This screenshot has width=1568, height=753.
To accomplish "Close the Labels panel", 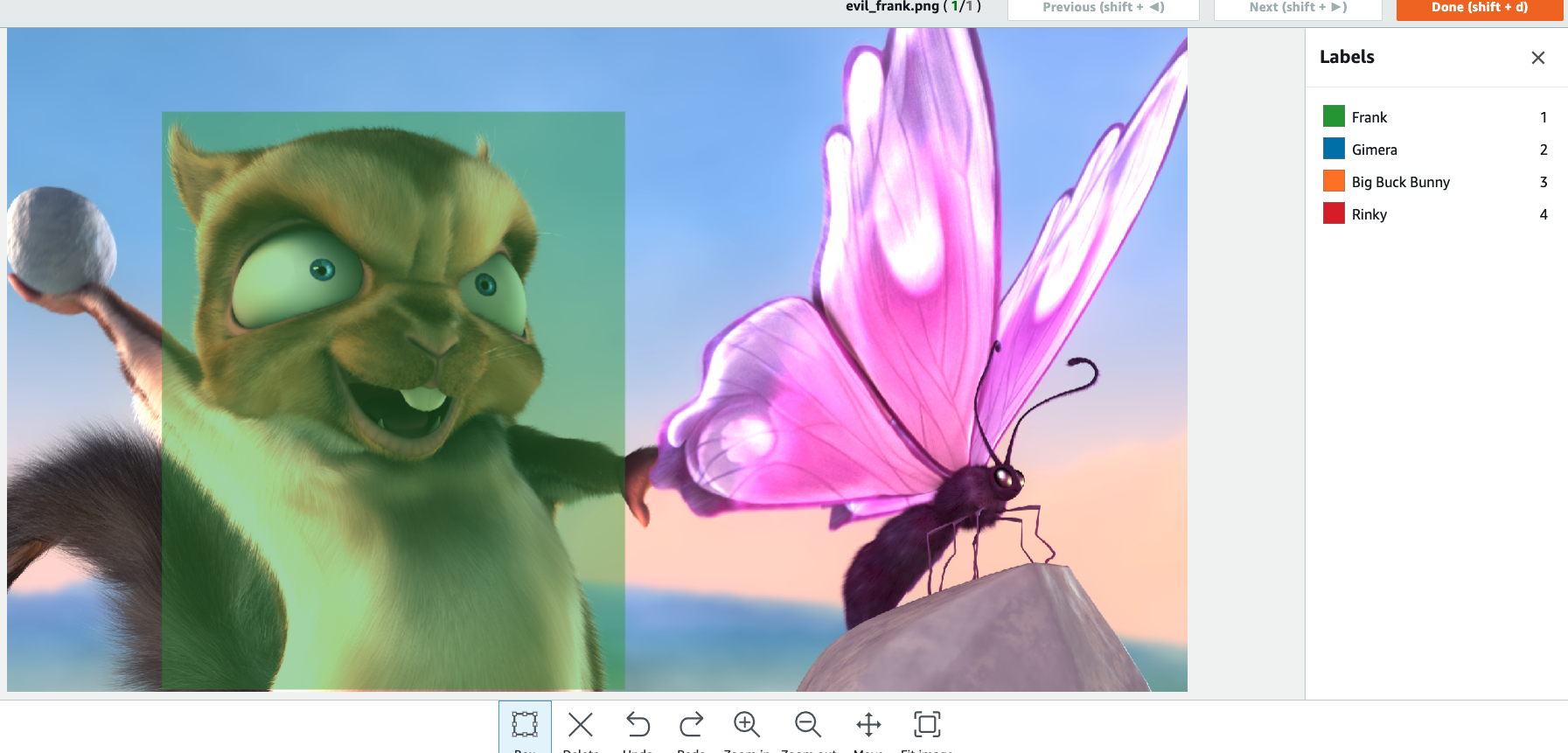I will [x=1537, y=58].
